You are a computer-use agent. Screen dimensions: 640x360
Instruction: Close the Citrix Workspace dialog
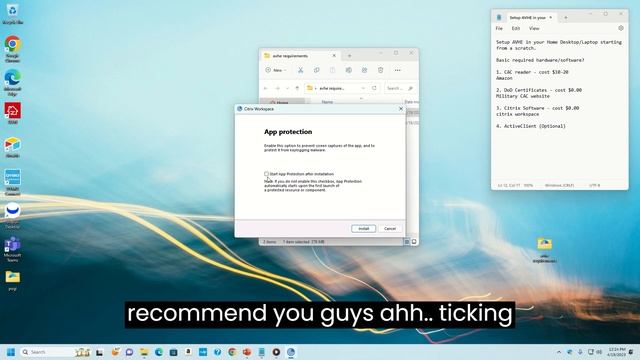pyautogui.click(x=400, y=109)
